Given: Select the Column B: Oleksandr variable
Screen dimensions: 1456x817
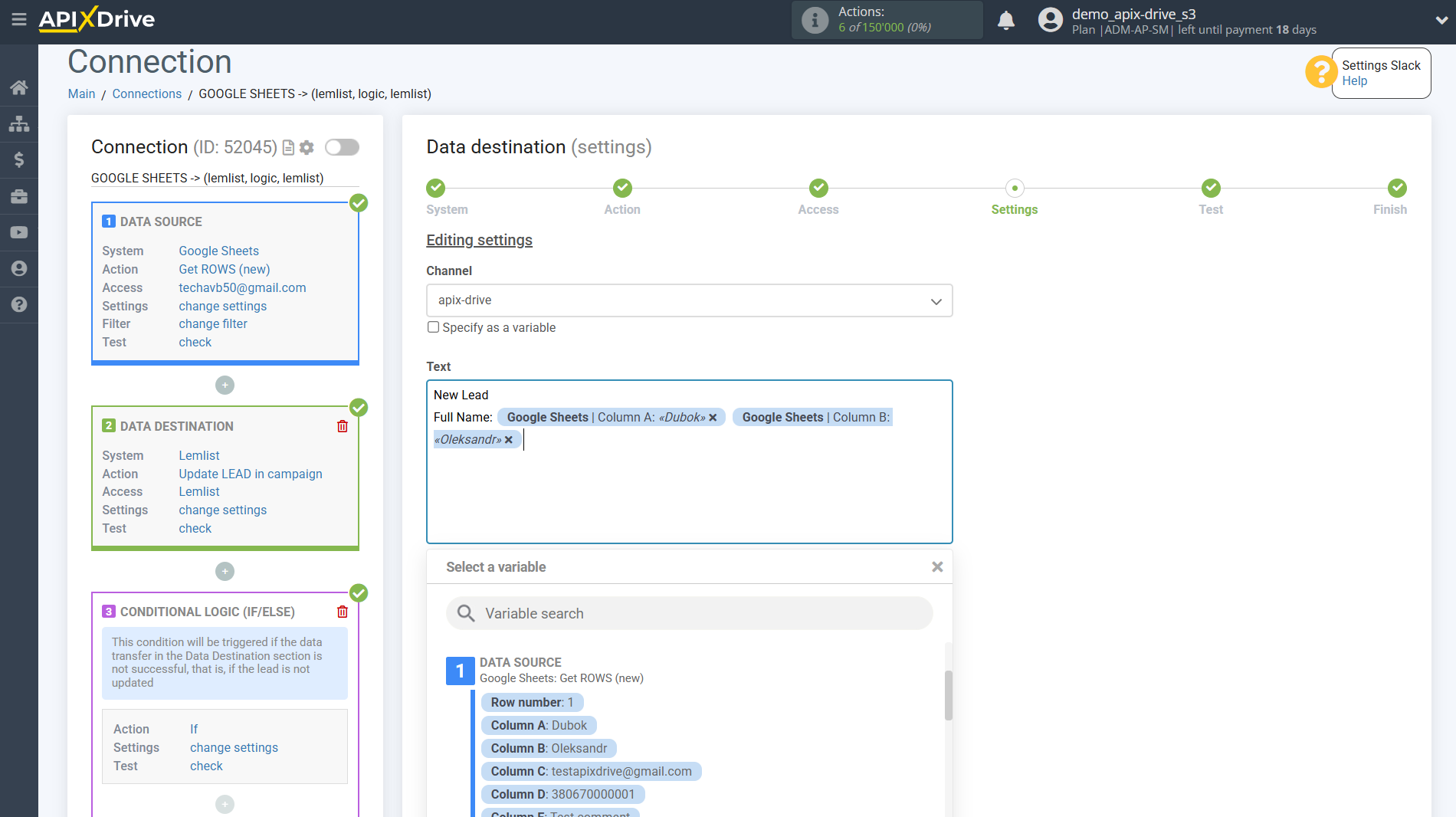Looking at the screenshot, I should (x=549, y=748).
